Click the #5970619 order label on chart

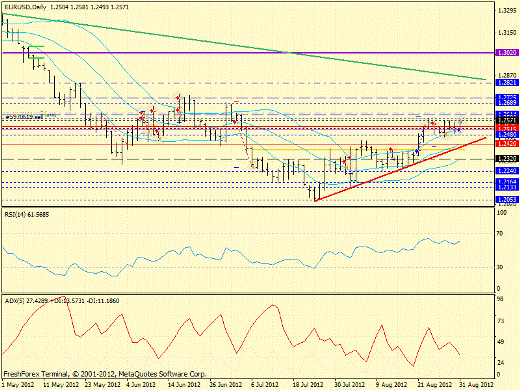pos(23,117)
